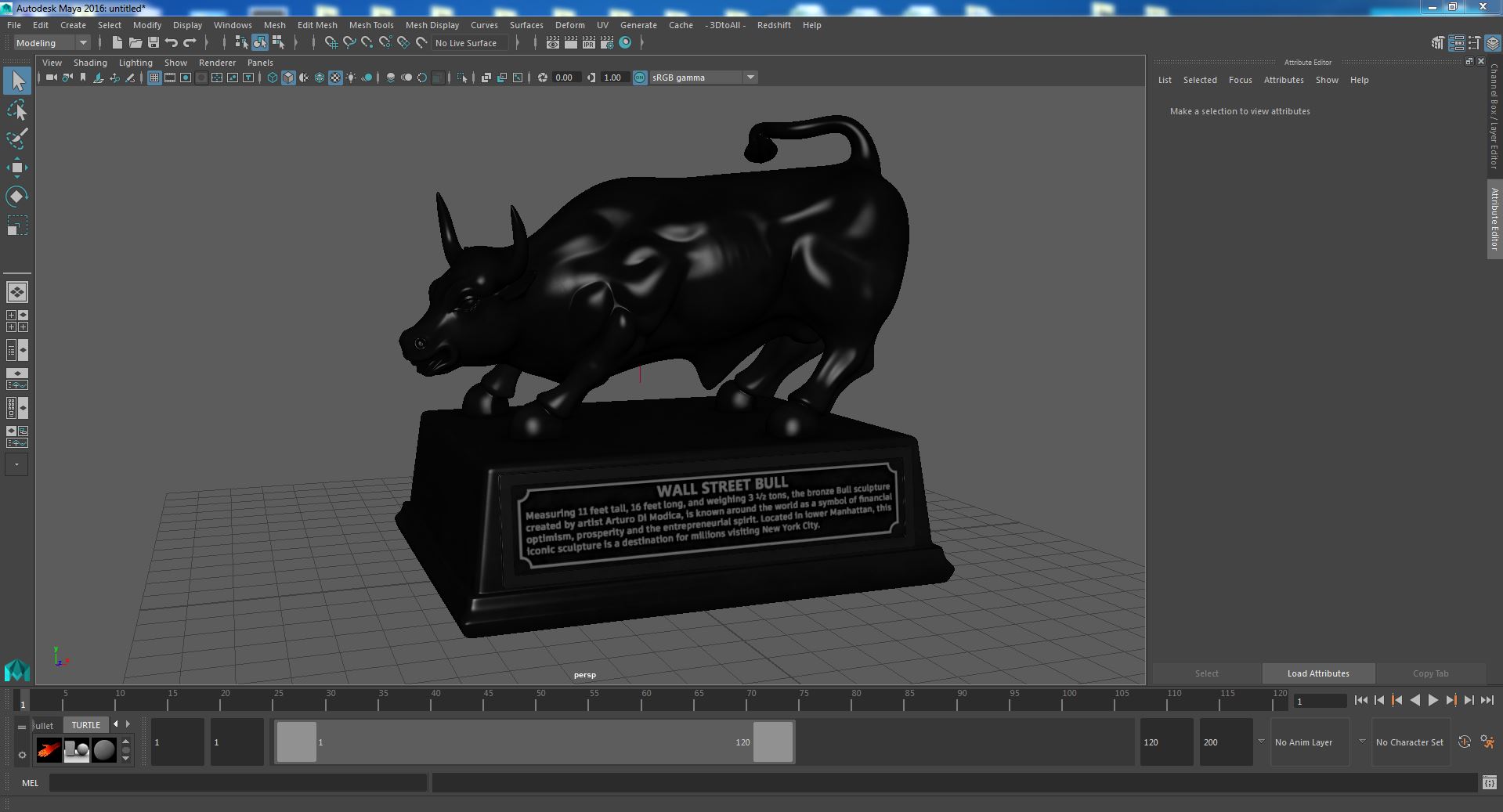The image size is (1503, 812).
Task: Open the Redshift menu
Action: 774,25
